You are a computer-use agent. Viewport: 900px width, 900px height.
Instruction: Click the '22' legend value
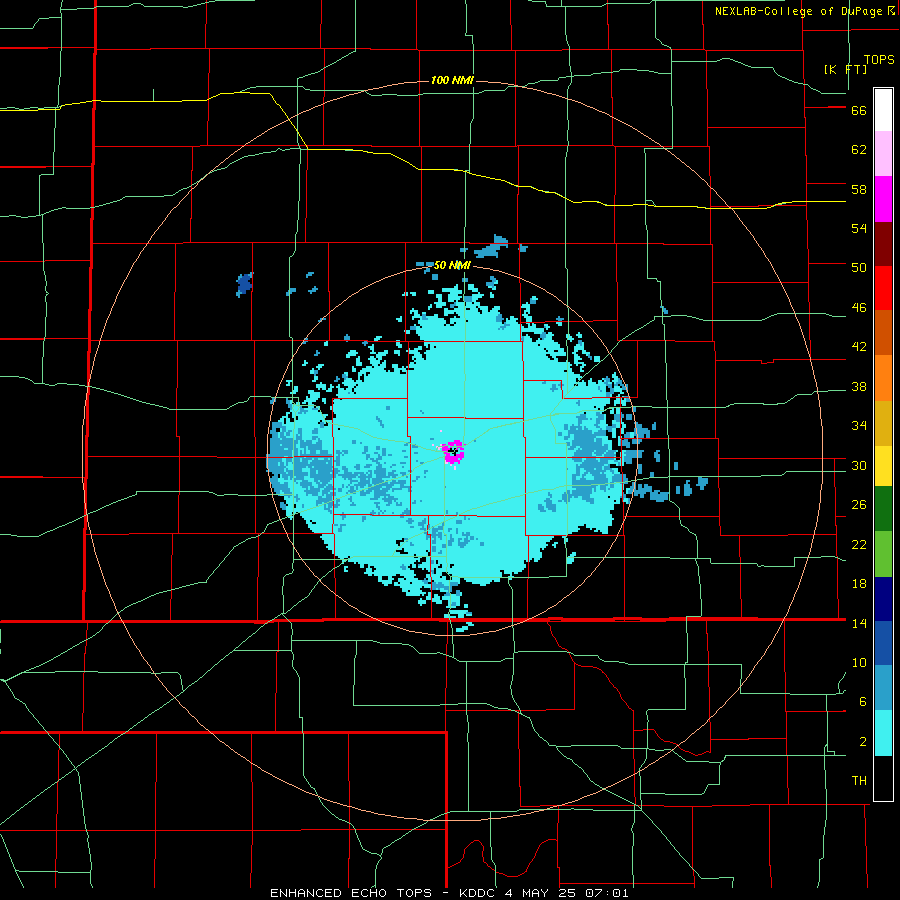[x=859, y=544]
